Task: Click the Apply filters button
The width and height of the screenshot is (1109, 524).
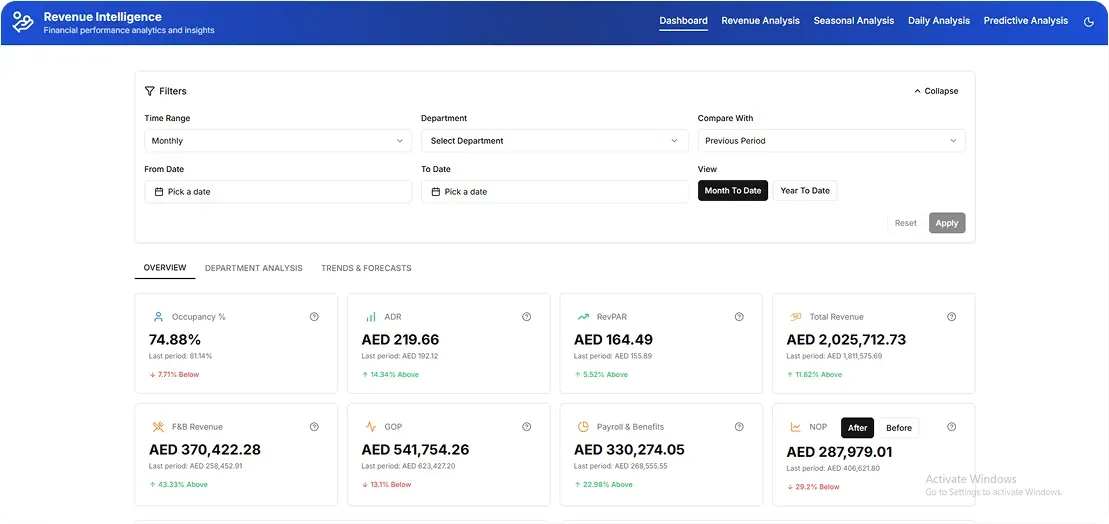Action: tap(947, 223)
